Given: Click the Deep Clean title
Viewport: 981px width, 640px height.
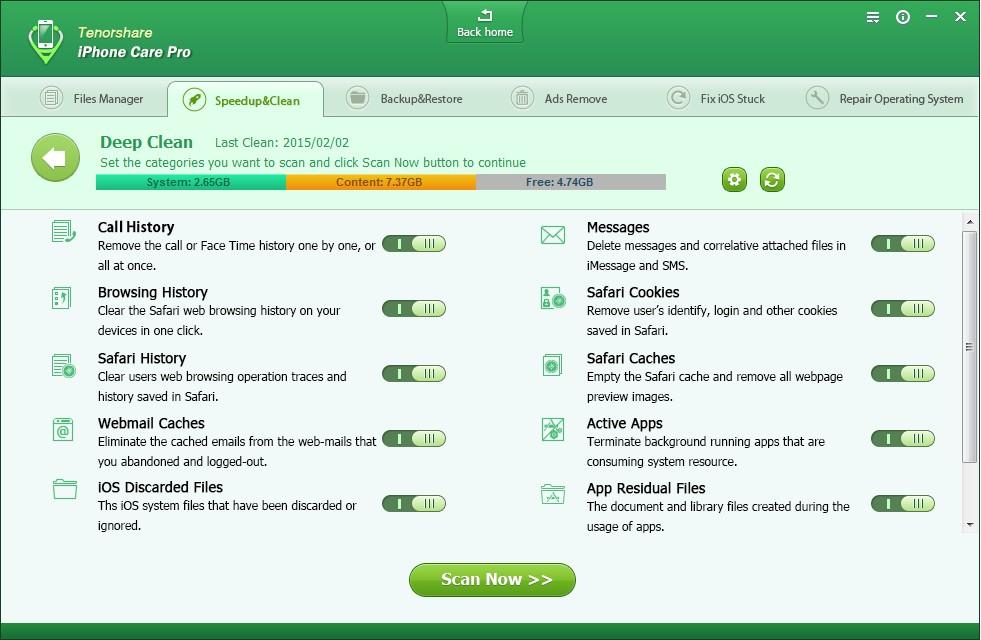Looking at the screenshot, I should coord(146,142).
